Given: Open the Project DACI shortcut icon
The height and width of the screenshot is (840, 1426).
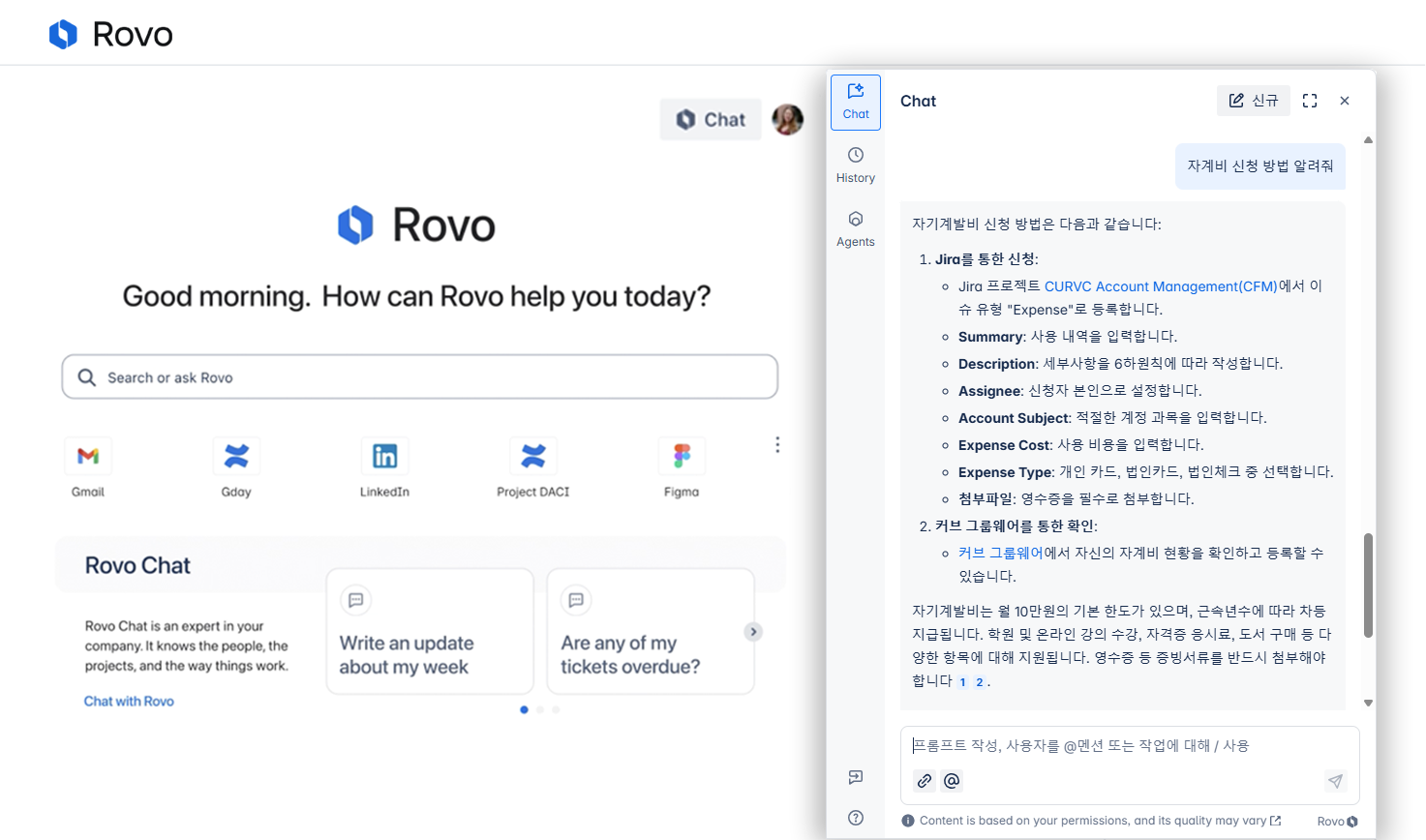Looking at the screenshot, I should pyautogui.click(x=533, y=456).
